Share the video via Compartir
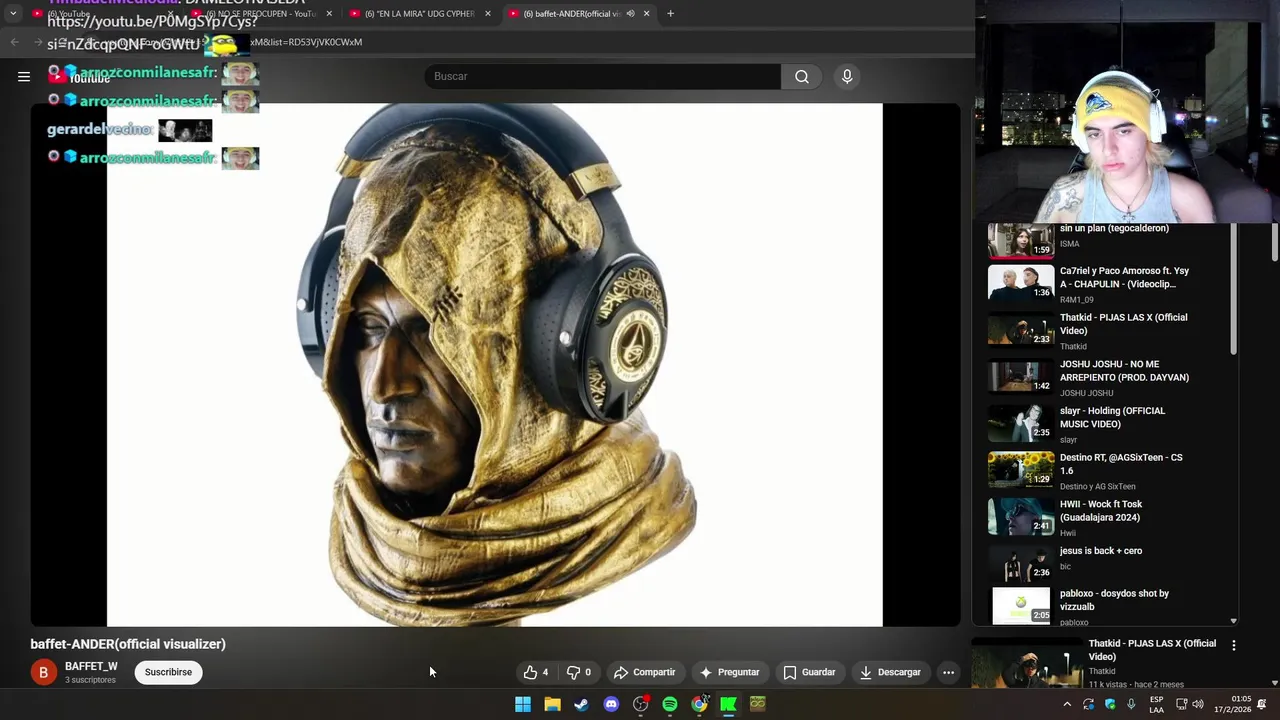The width and height of the screenshot is (1280, 720). tap(644, 672)
